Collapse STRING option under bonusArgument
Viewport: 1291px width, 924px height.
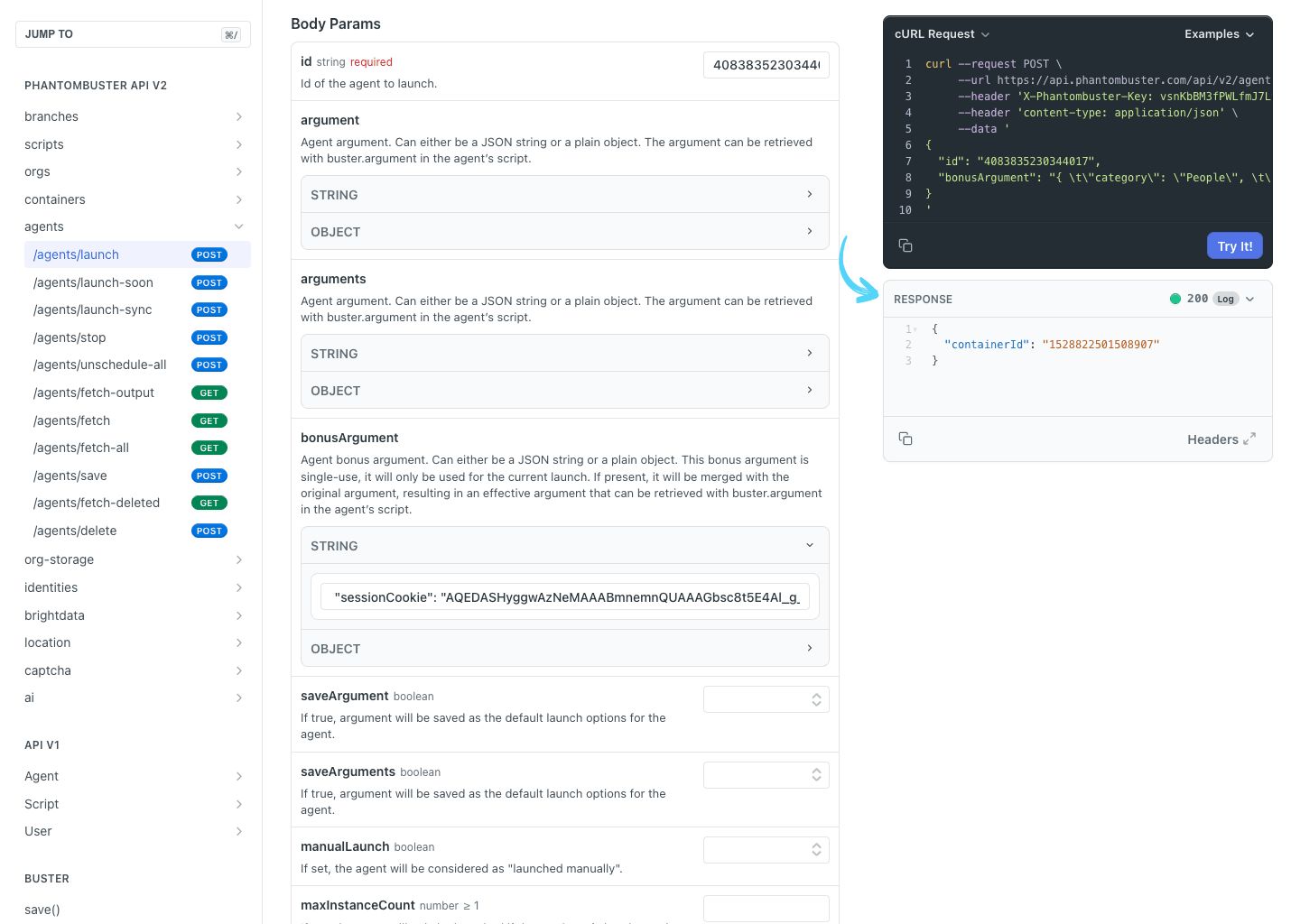(564, 546)
